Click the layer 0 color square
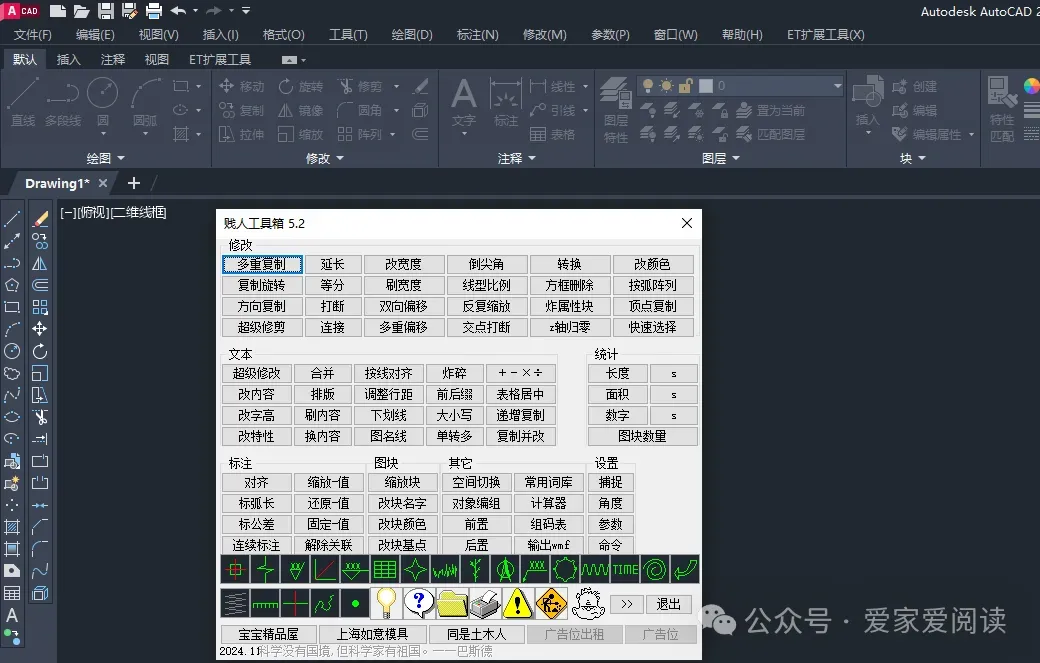This screenshot has height=663, width=1040. click(706, 86)
